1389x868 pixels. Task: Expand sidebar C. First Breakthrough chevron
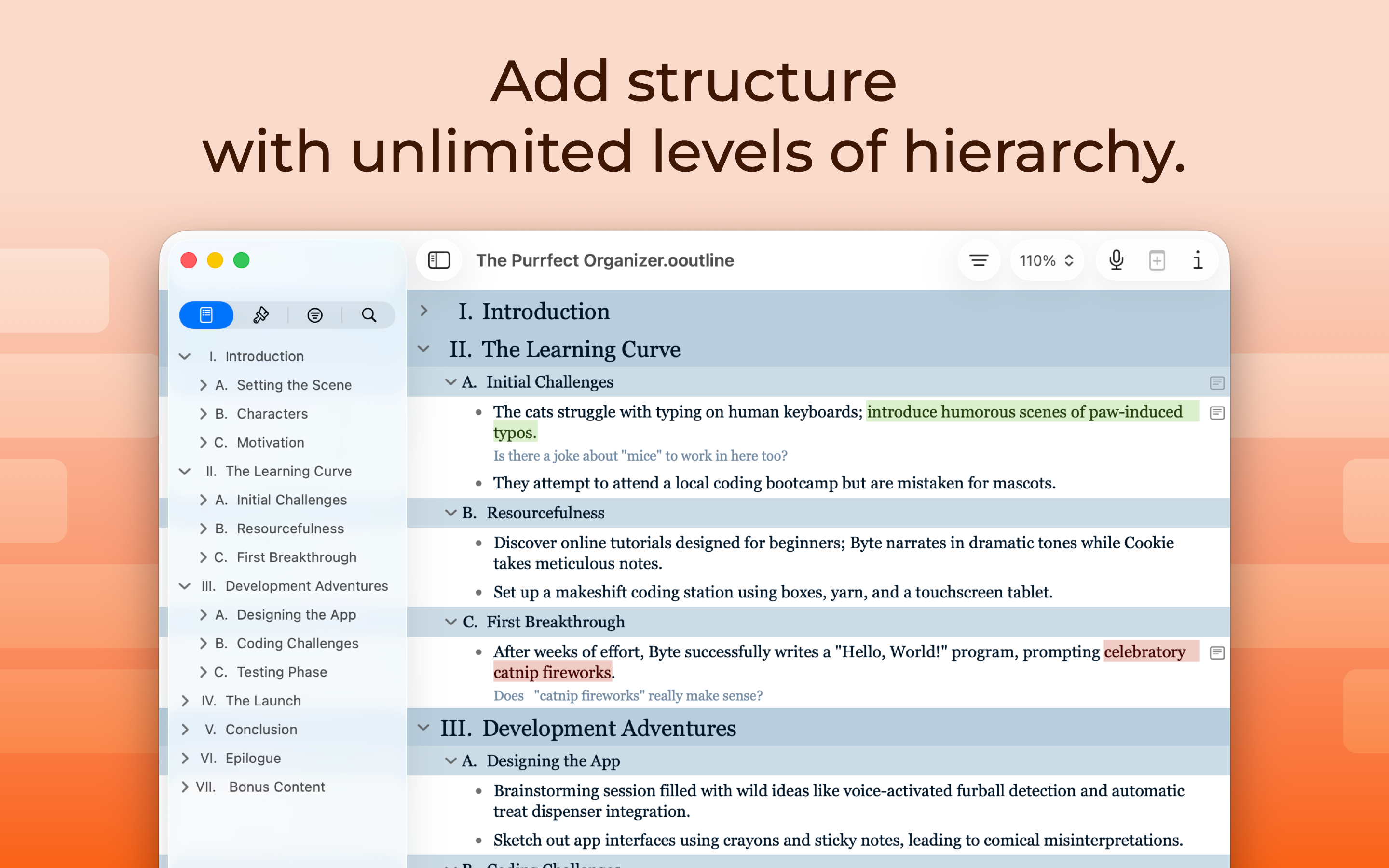[203, 557]
